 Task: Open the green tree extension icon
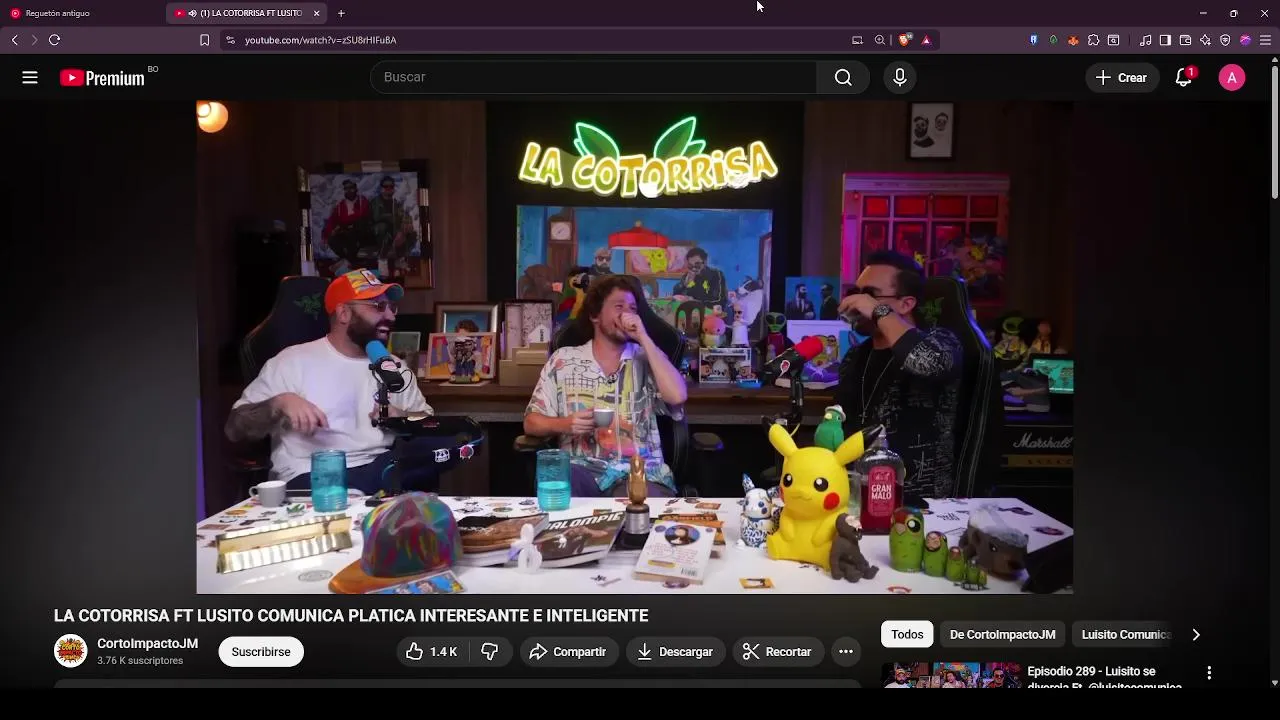[x=1053, y=40]
